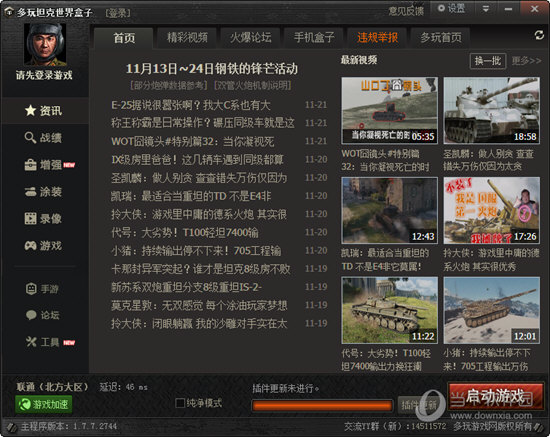The height and width of the screenshot is (437, 550).
Task: Click the 登录 login link in title bar
Action: pos(118,13)
